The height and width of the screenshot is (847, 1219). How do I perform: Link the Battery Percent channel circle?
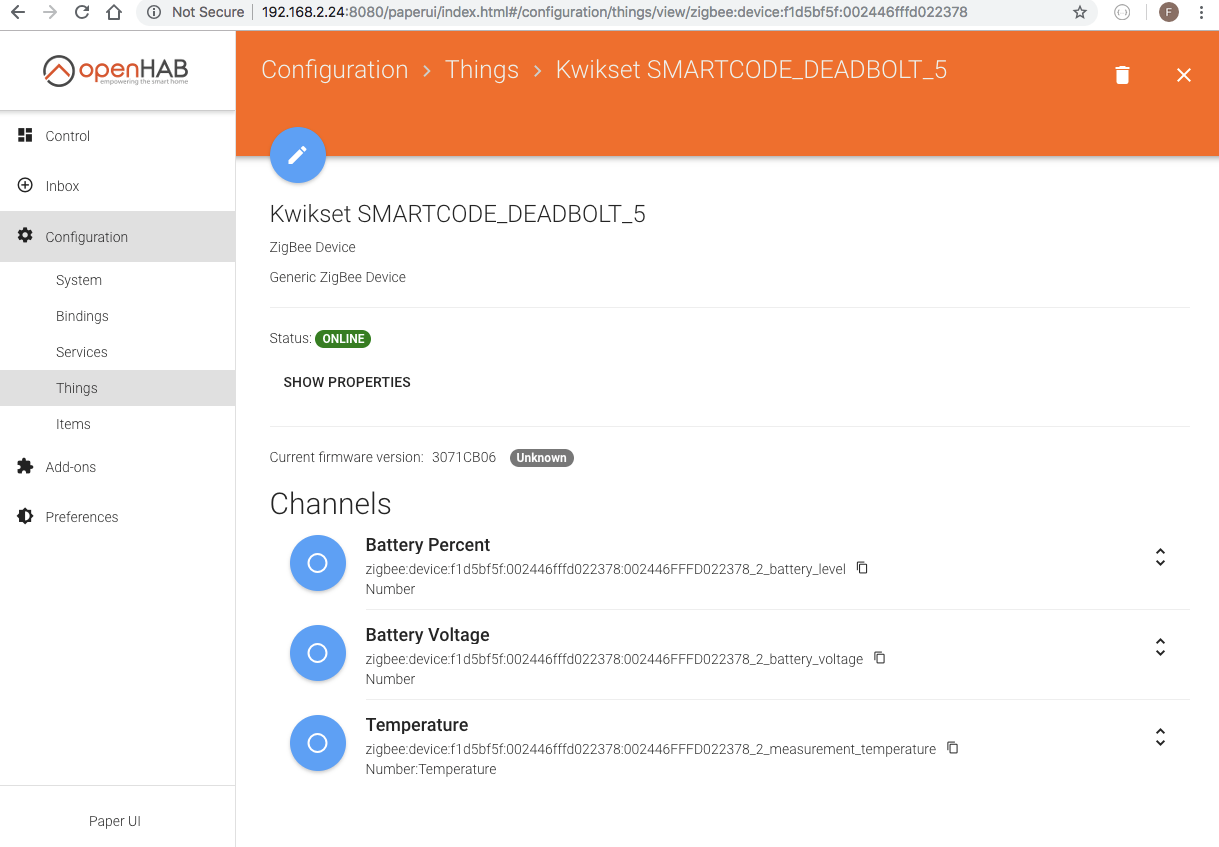[318, 563]
